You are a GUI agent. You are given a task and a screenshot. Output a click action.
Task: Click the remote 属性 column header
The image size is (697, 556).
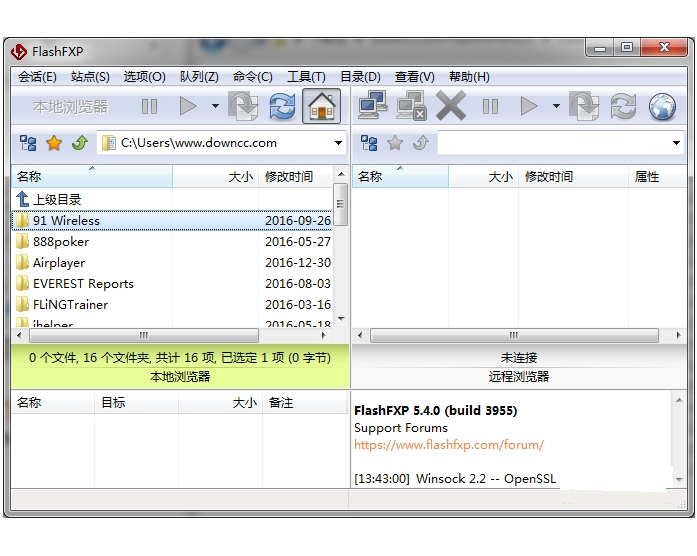(x=658, y=176)
